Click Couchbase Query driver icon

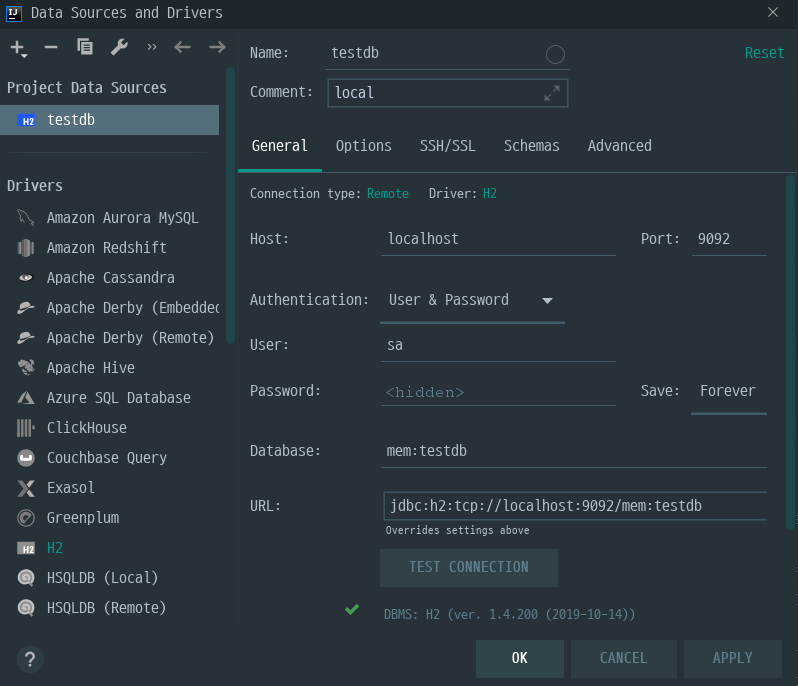click(26, 458)
